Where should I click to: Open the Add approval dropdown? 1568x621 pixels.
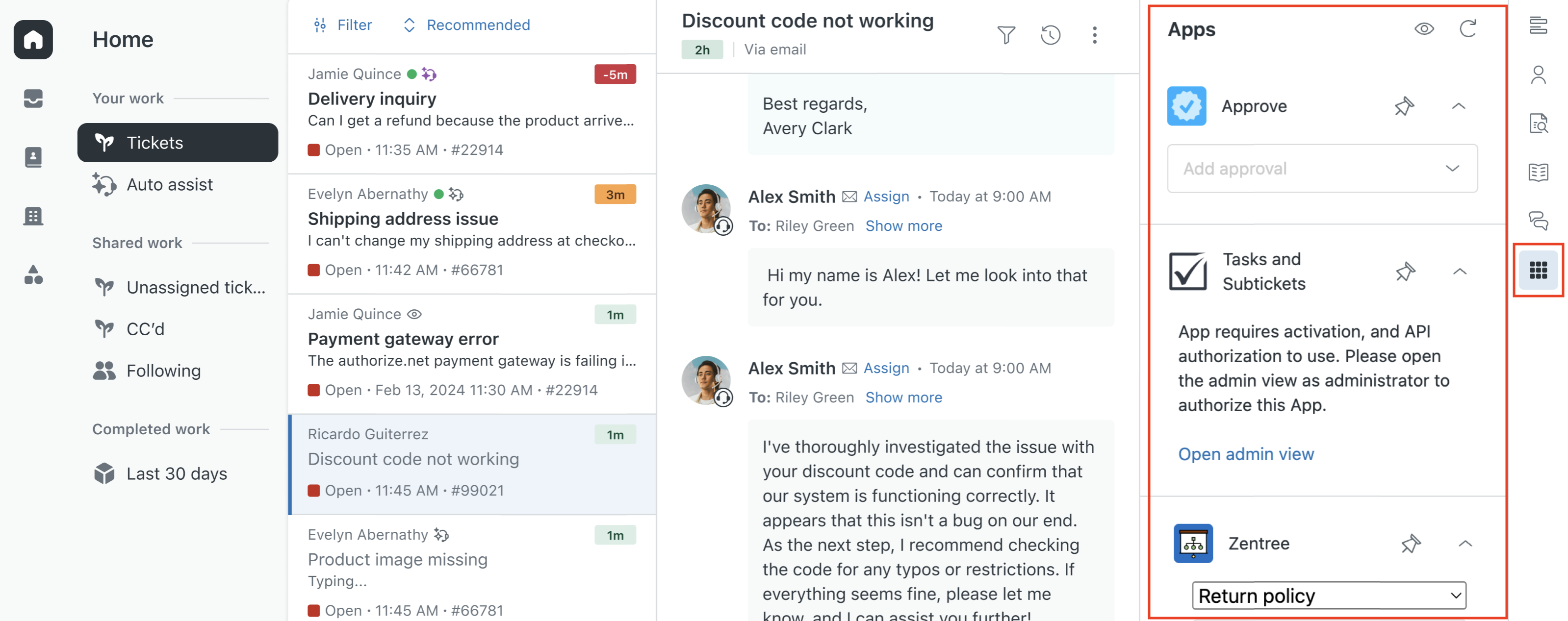coord(1321,169)
